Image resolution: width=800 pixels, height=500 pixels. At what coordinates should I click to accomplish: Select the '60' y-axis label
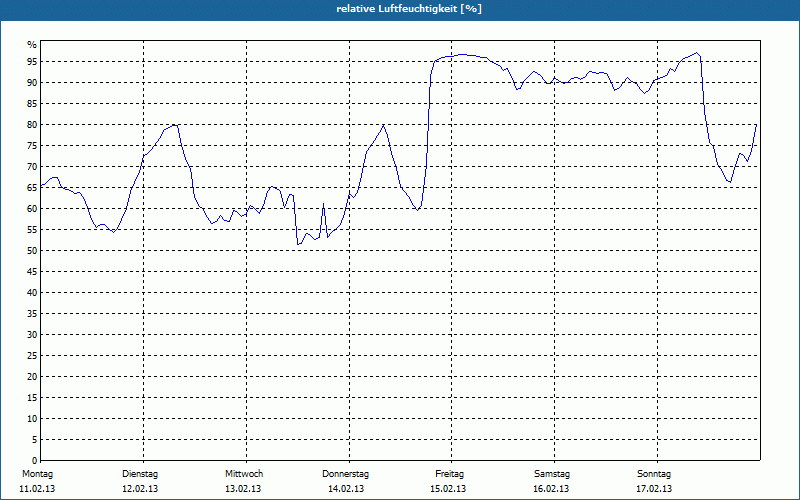pyautogui.click(x=32, y=209)
